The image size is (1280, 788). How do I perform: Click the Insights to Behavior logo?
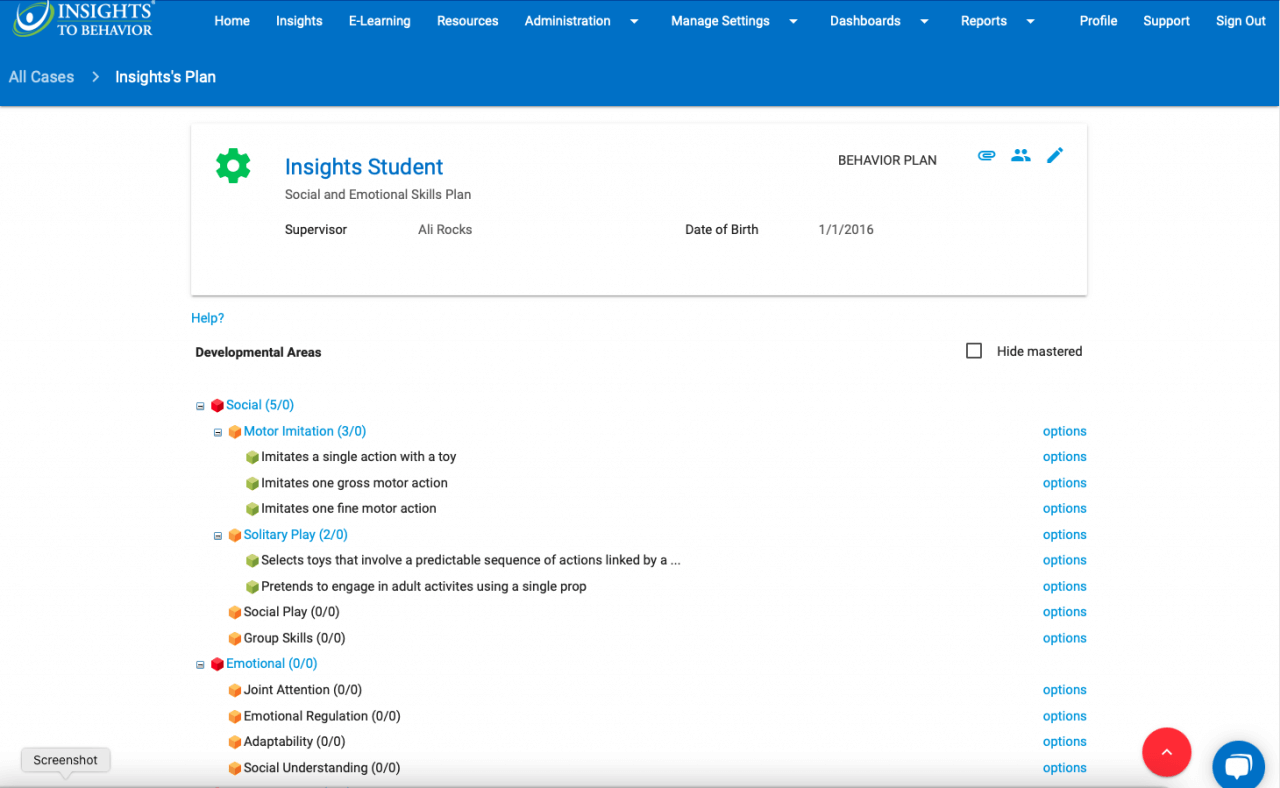point(84,20)
